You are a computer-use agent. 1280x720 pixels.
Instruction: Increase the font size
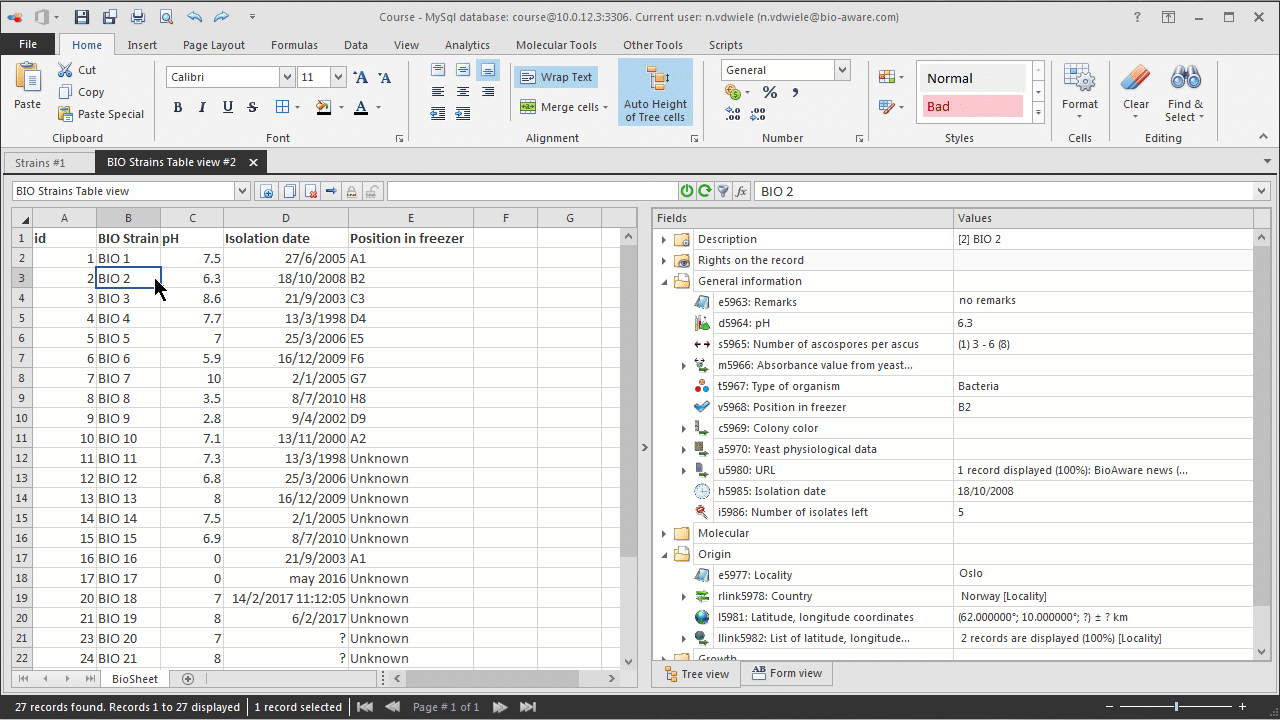tap(361, 77)
